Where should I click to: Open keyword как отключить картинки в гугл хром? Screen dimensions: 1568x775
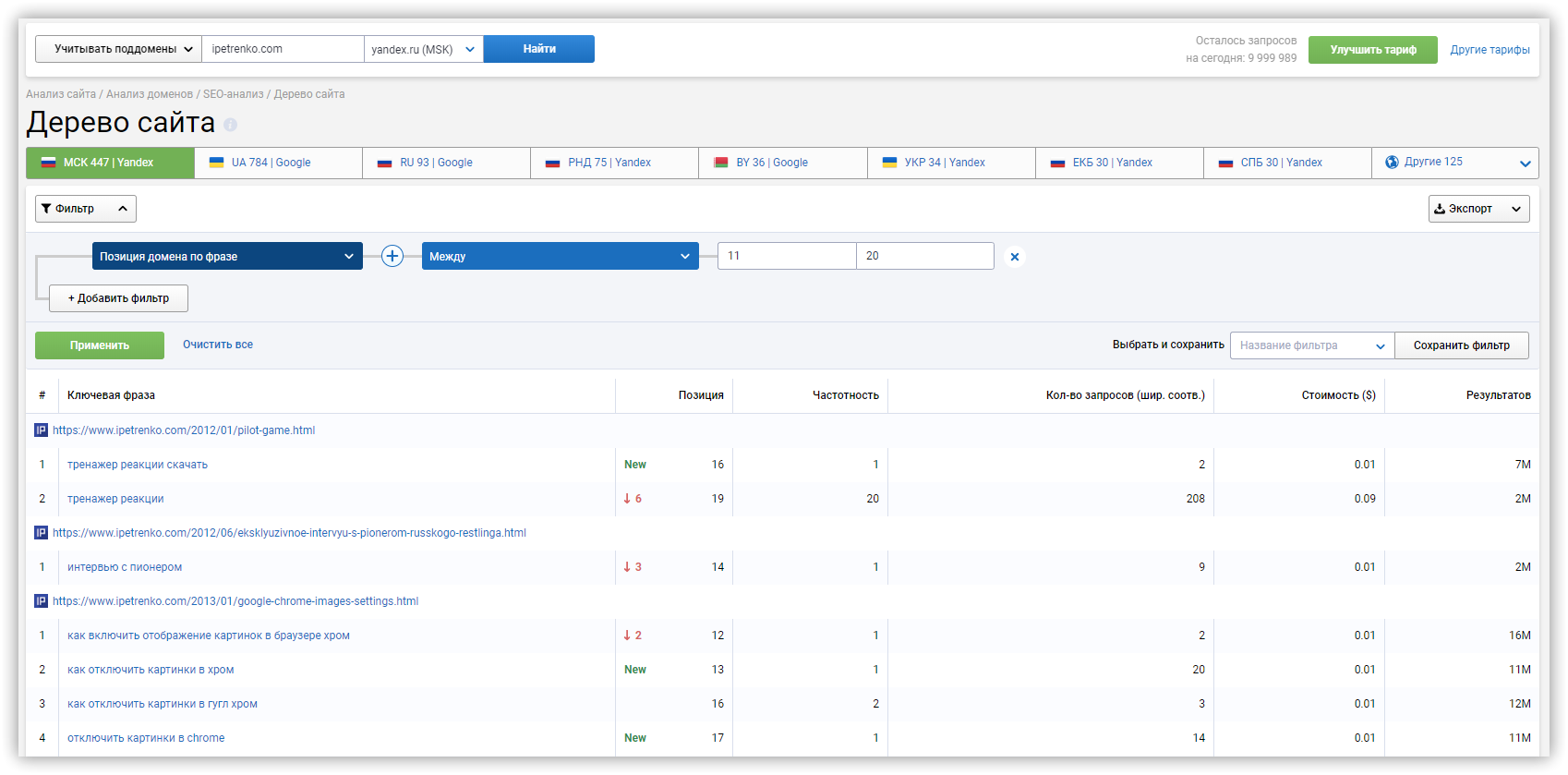(163, 704)
